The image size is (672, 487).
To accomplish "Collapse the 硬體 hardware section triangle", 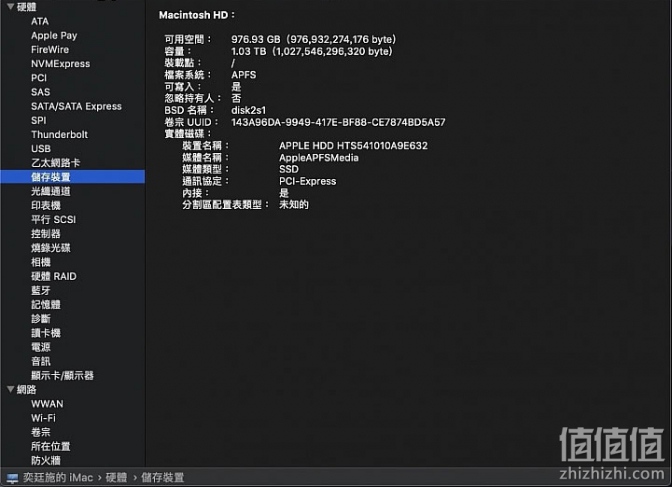I will (x=11, y=6).
